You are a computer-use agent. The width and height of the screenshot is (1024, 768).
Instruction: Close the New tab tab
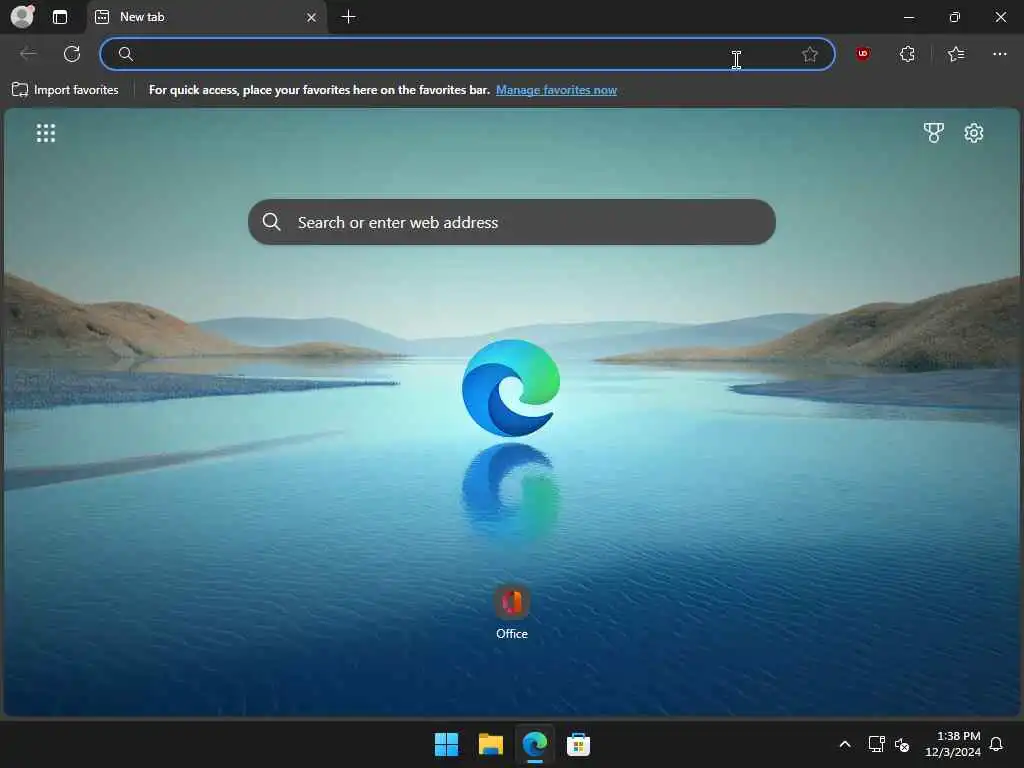(312, 18)
